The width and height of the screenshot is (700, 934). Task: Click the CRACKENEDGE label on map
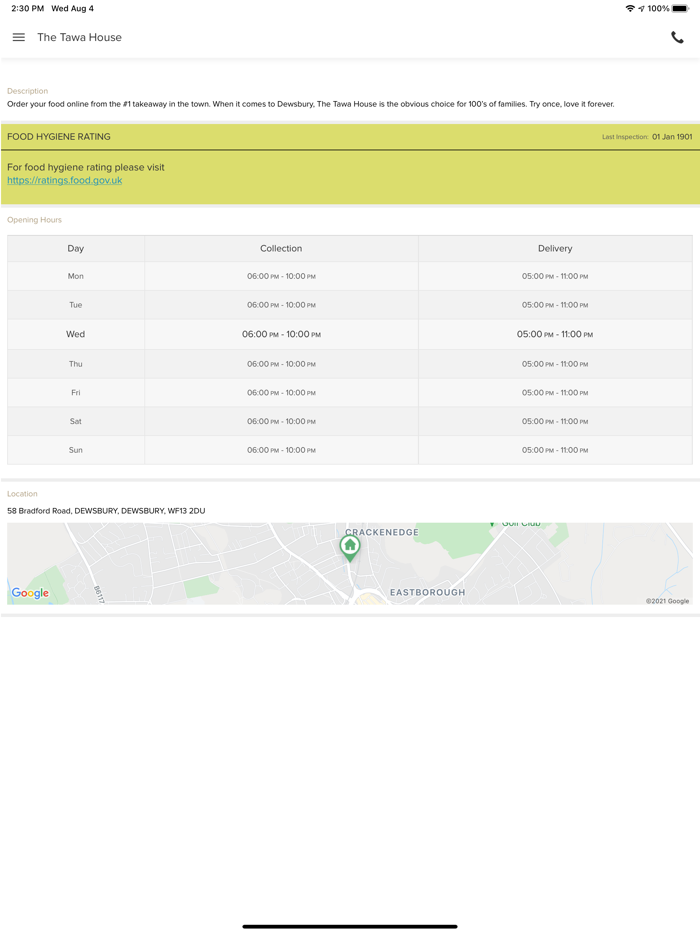382,532
